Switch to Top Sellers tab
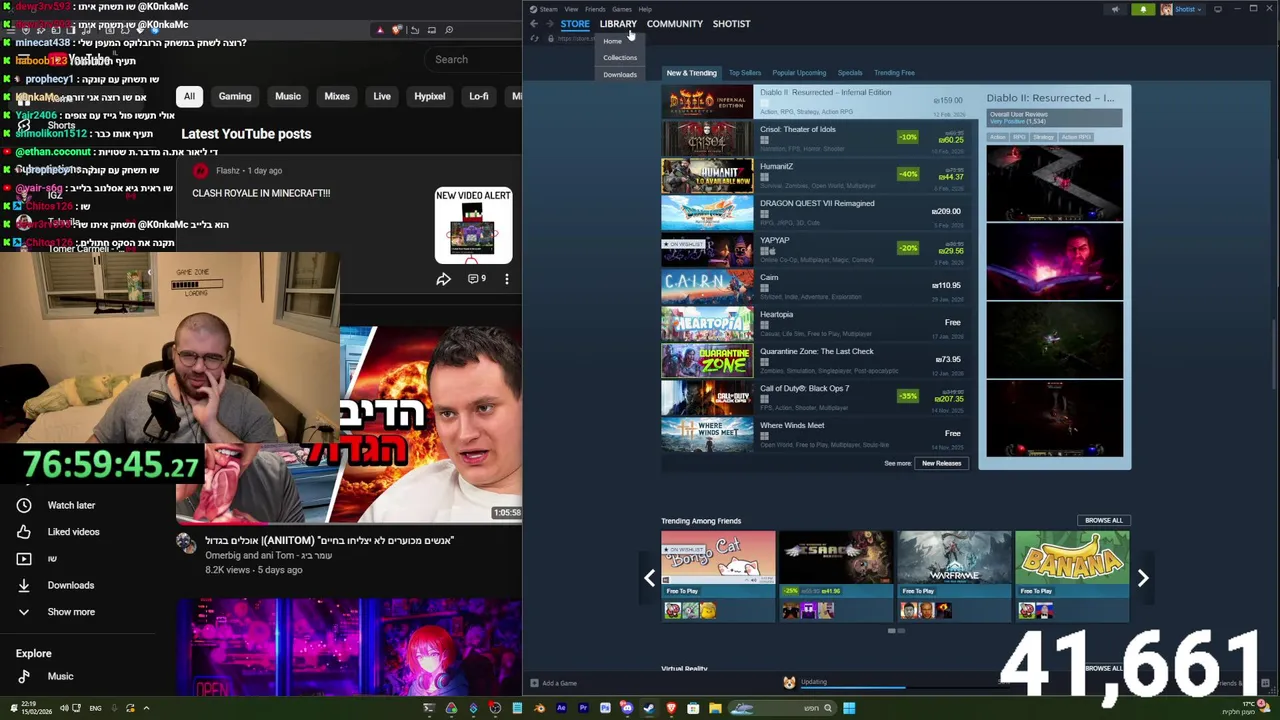Screen dimensions: 1280x720 745,73
